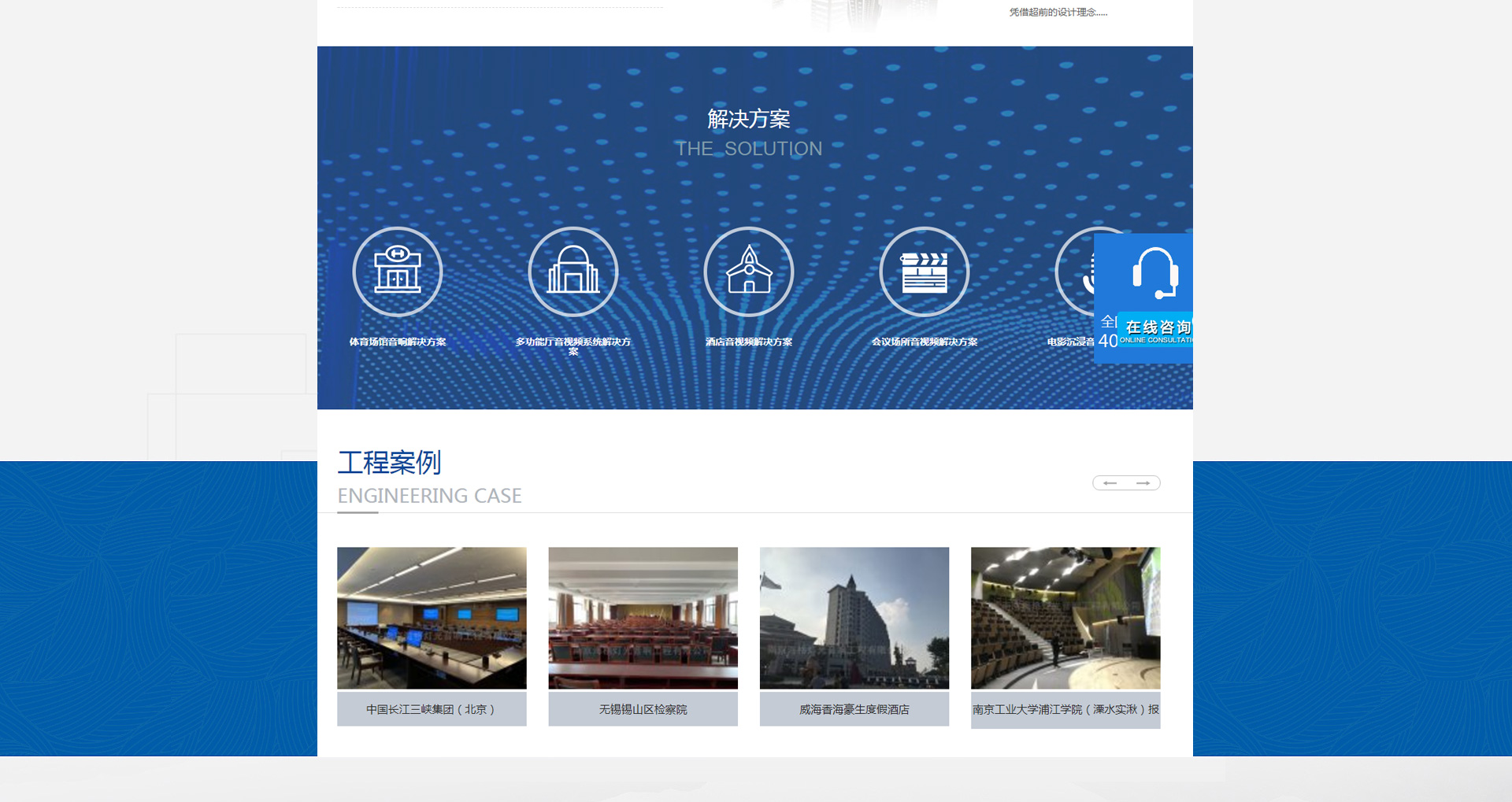Open the 无锡锡山区检察院 meeting hall photo
The width and height of the screenshot is (1512, 802).
[643, 618]
